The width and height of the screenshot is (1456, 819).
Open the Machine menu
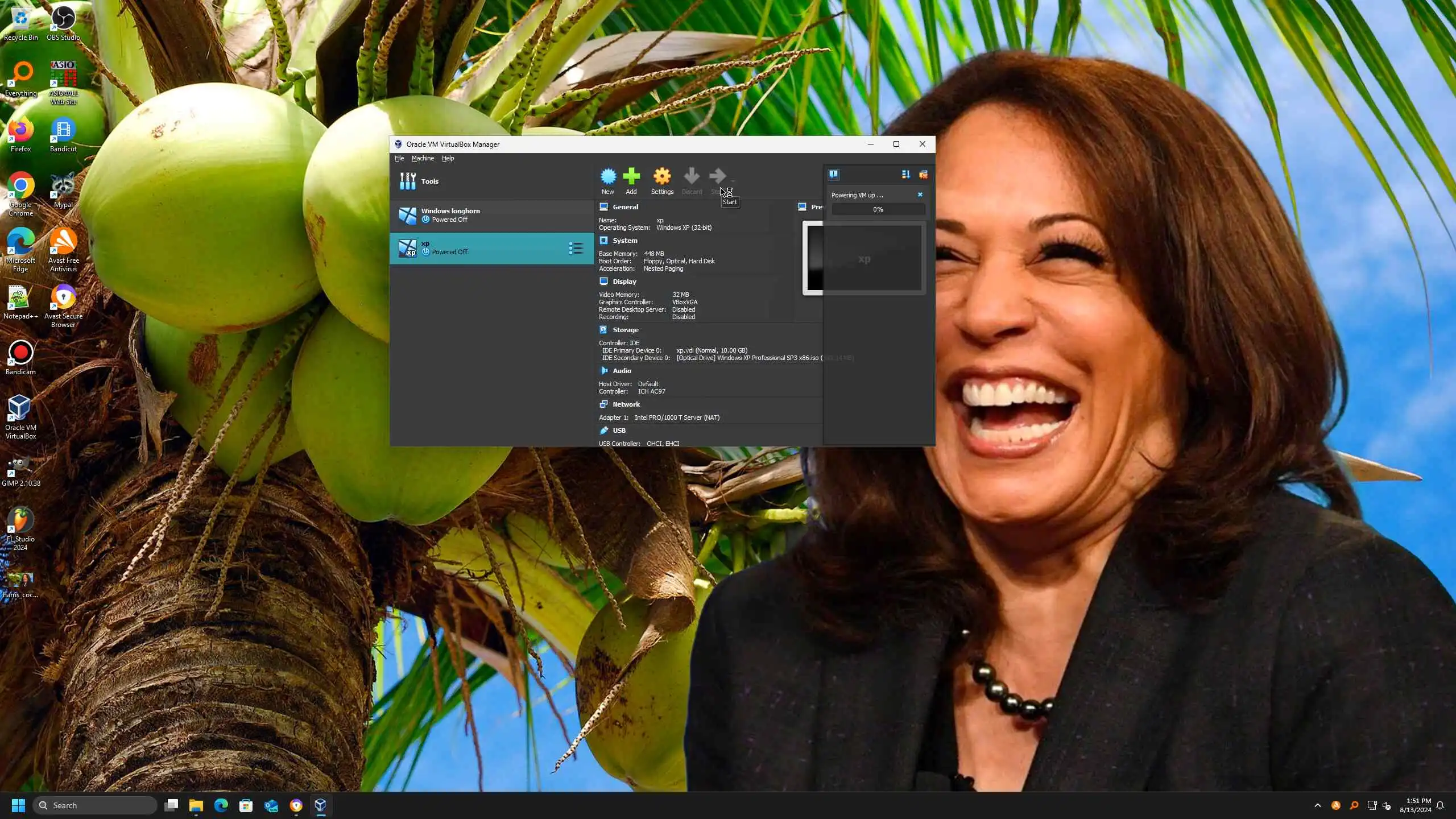(x=423, y=159)
